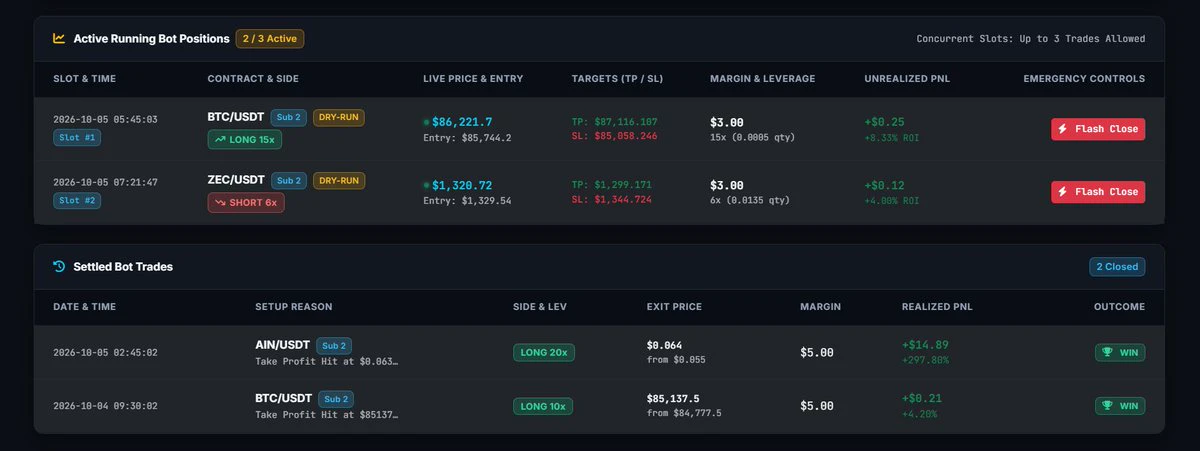Screen dimensions: 1200x451
Task: Flash Close the ZEC/USDT position
Action: (1098, 192)
